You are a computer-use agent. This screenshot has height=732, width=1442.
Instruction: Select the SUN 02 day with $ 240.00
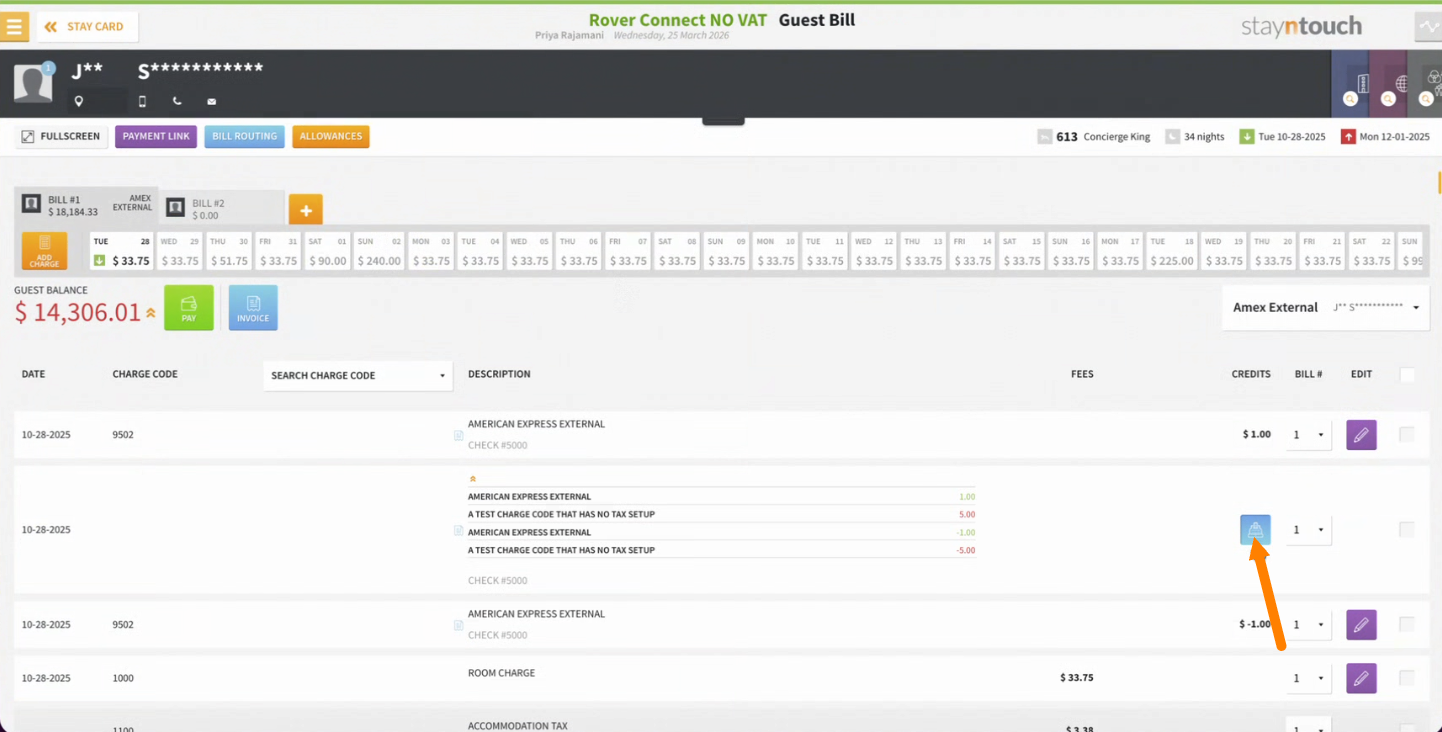[380, 251]
